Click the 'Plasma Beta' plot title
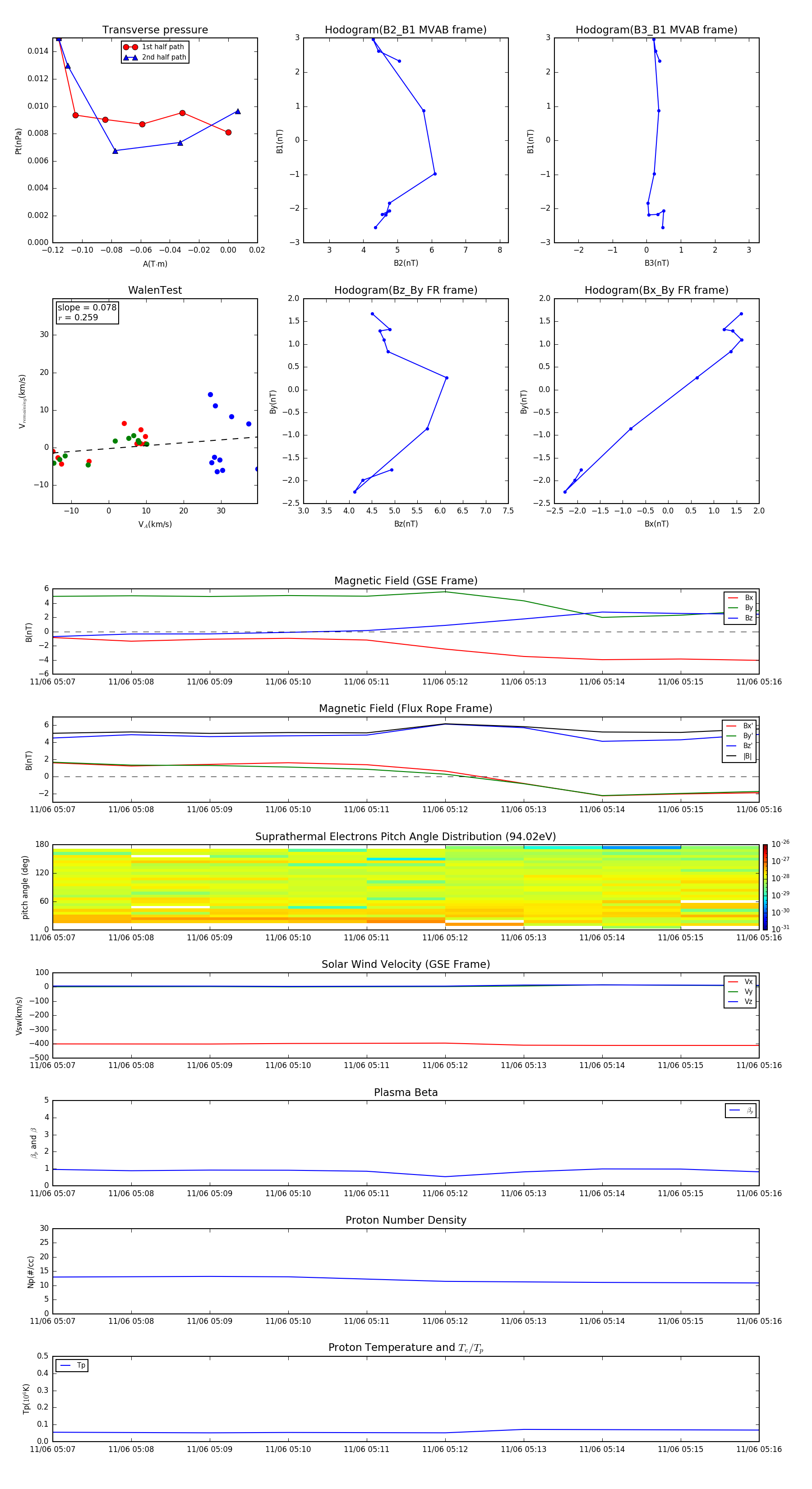Viewport: 812px width, 1489px height. pos(405,1092)
